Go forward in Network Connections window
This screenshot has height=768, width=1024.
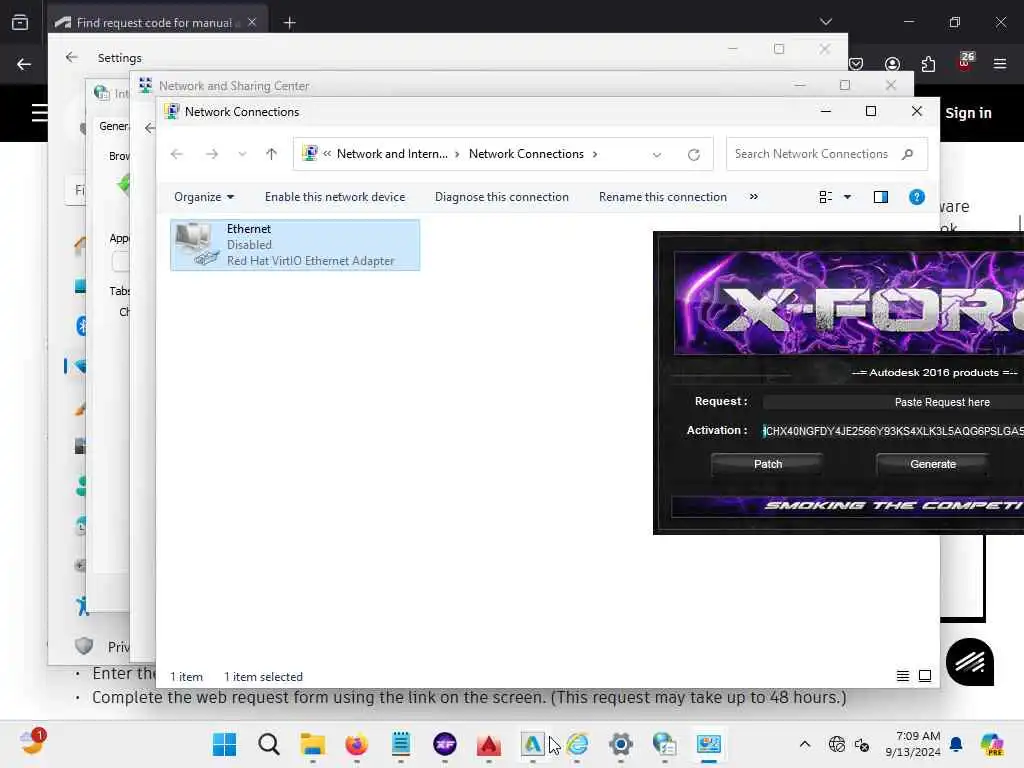click(212, 154)
